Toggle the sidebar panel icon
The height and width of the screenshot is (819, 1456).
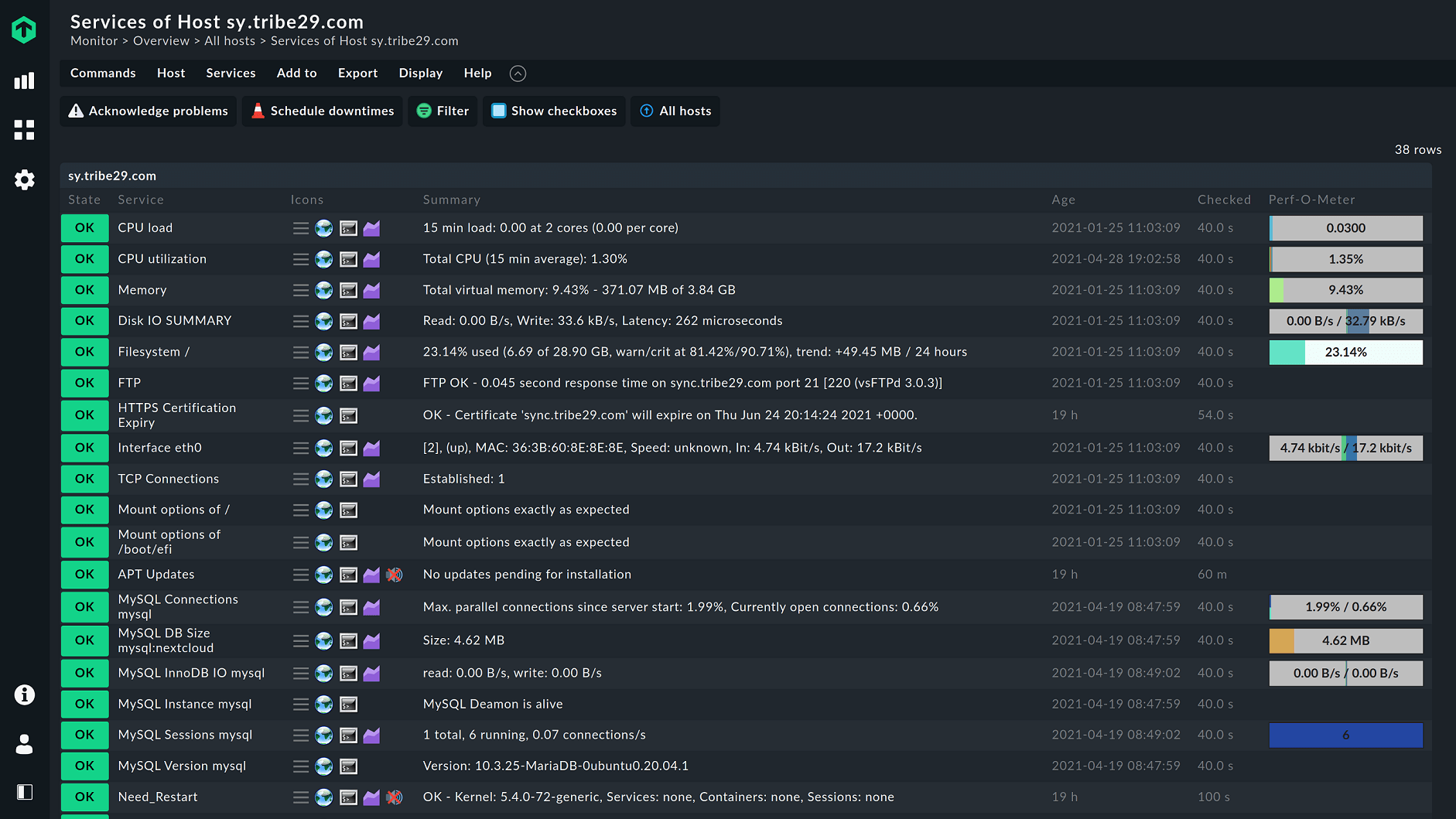(x=24, y=792)
